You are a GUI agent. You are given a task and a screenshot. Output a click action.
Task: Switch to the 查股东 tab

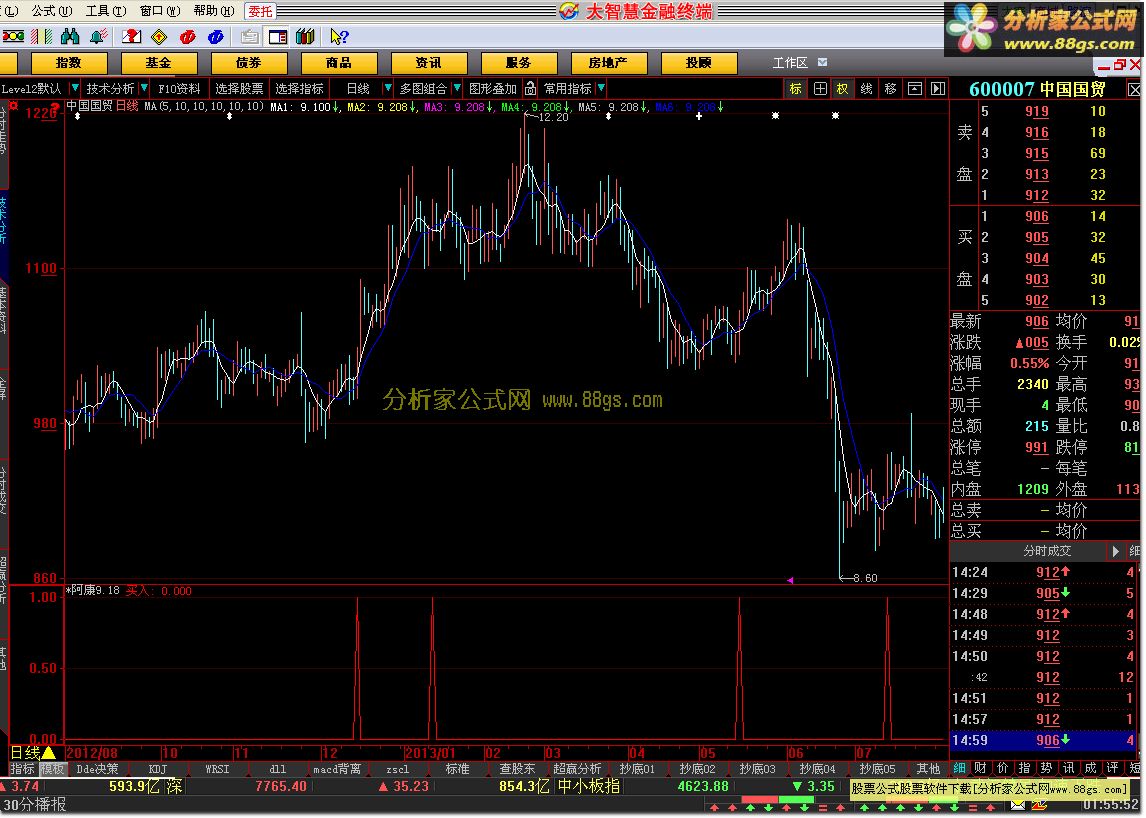517,769
